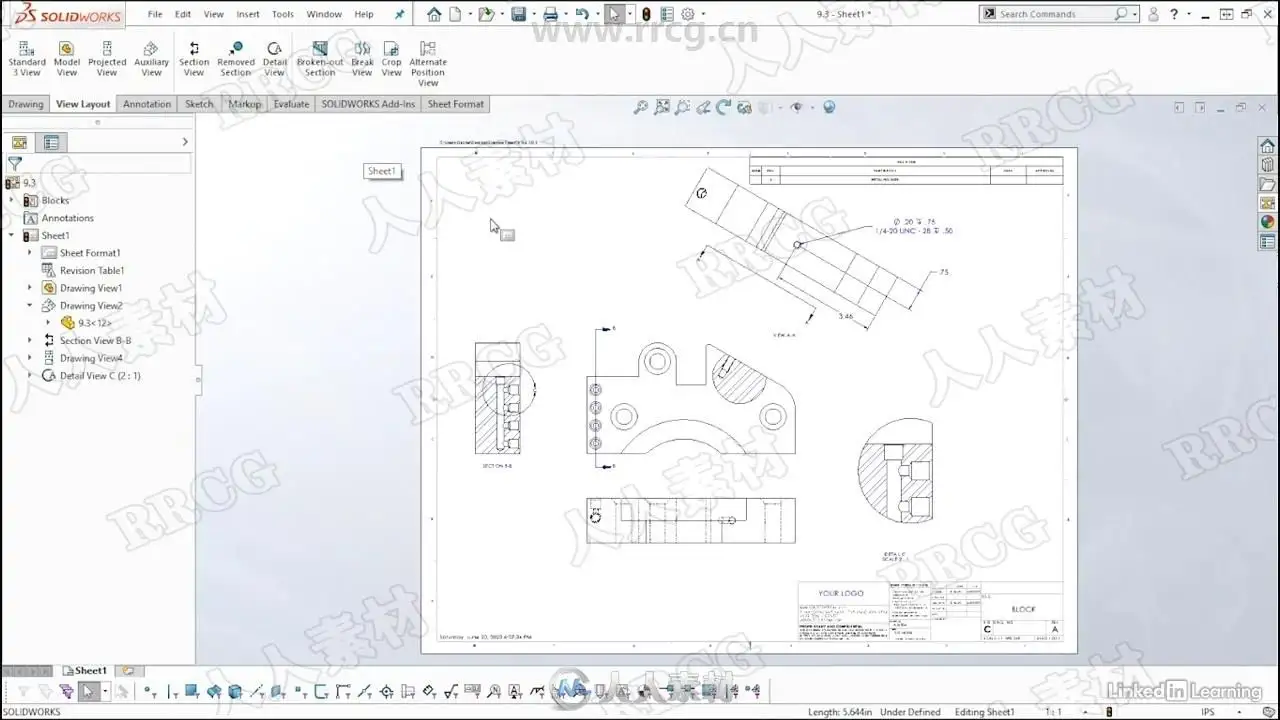Viewport: 1280px width, 720px height.
Task: Pin the menu bar open
Action: point(400,14)
